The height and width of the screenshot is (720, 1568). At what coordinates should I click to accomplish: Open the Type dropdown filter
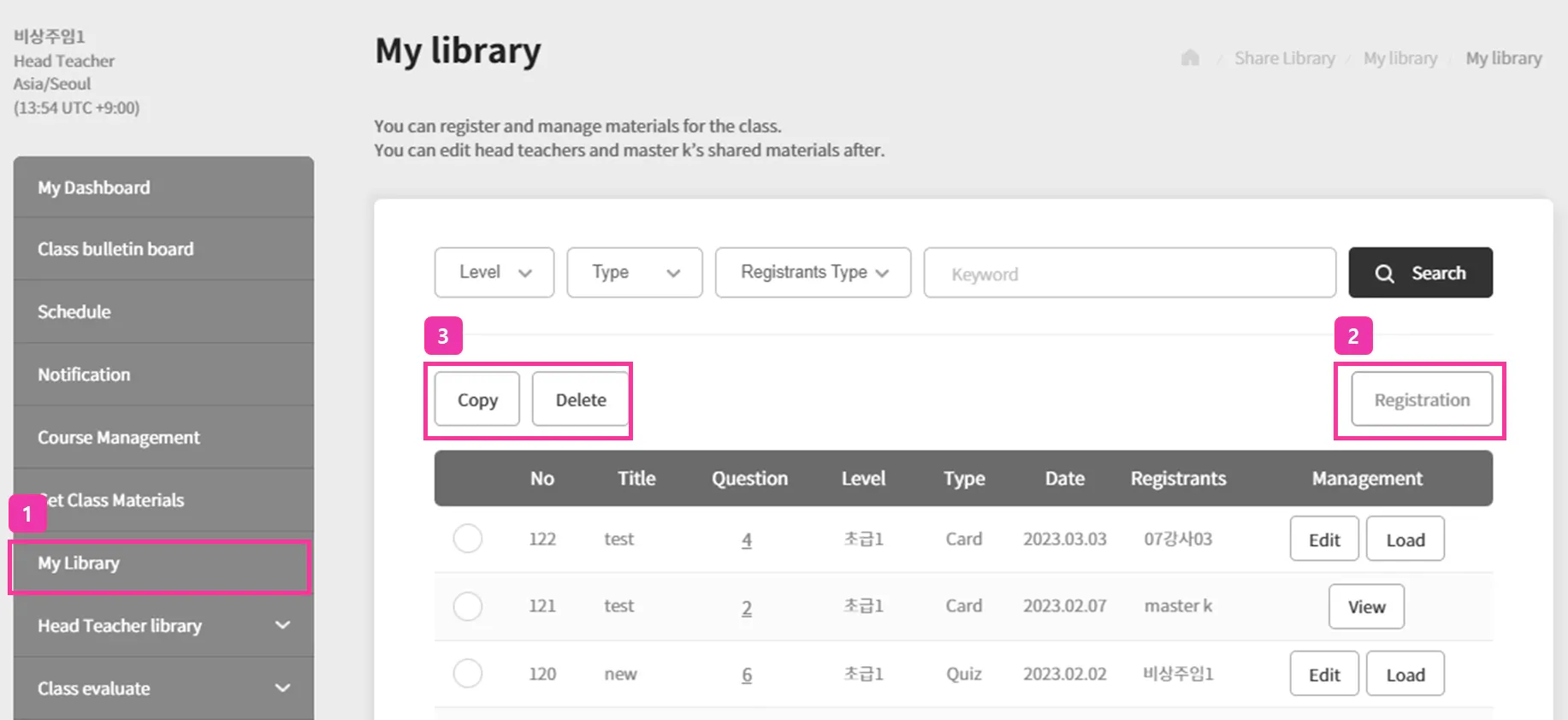[634, 273]
